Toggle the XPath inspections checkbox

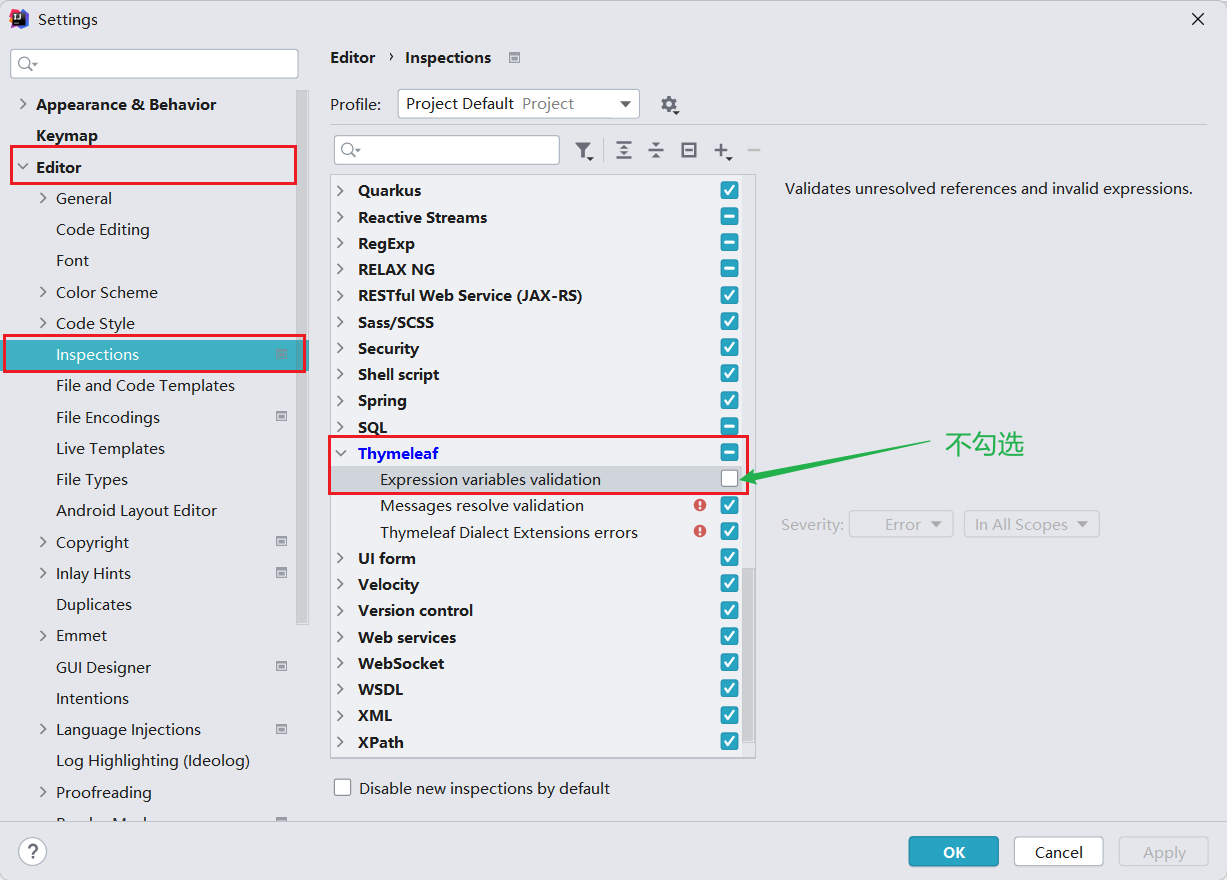(x=729, y=741)
